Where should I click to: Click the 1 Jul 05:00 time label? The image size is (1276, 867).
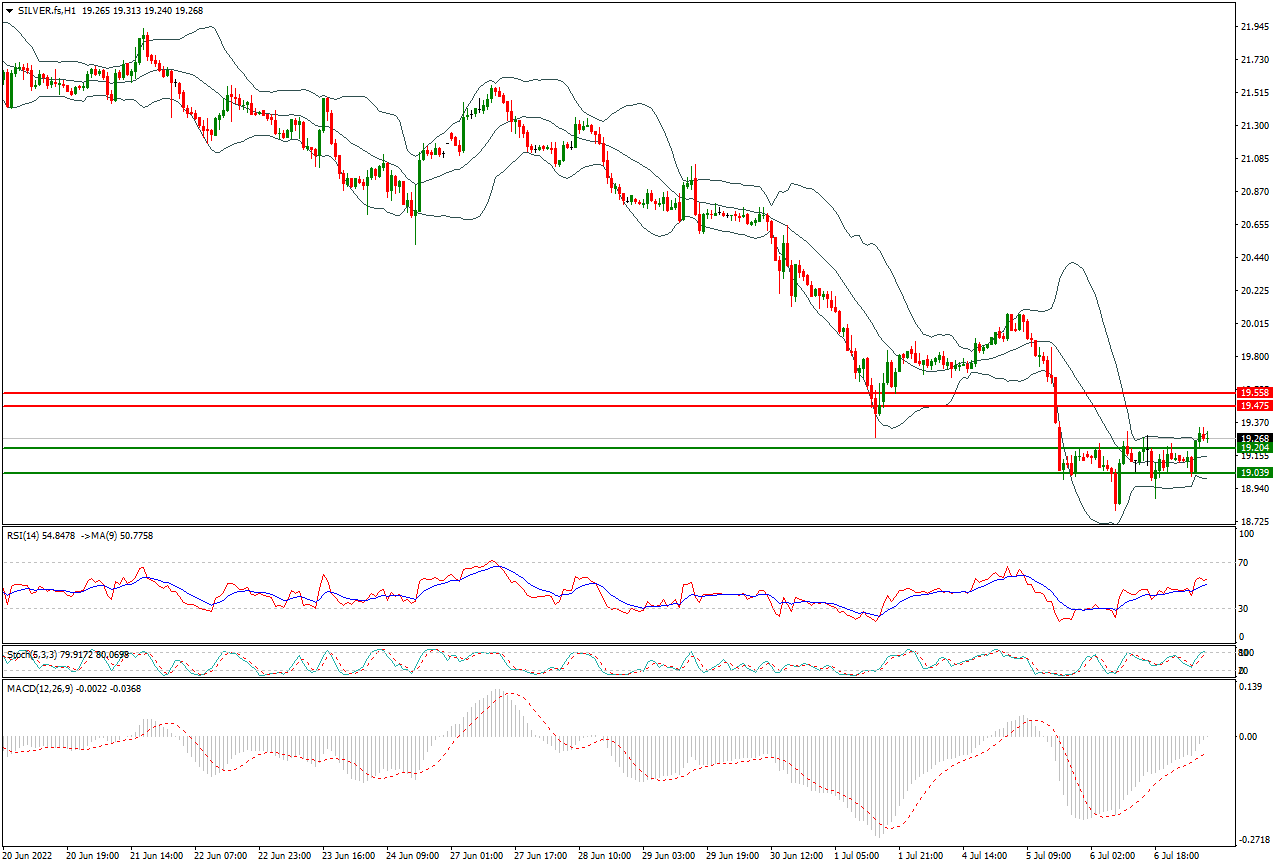click(x=859, y=857)
